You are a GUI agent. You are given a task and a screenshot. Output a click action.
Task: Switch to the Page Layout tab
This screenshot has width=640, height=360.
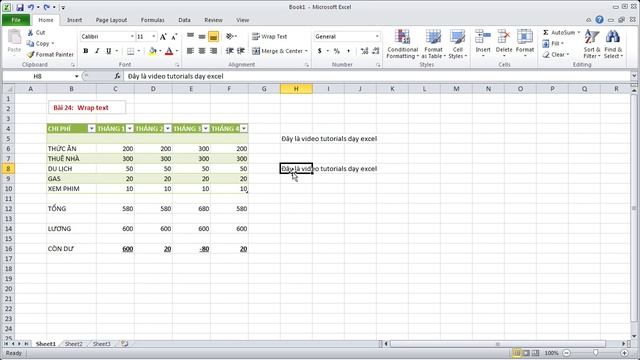tap(111, 20)
